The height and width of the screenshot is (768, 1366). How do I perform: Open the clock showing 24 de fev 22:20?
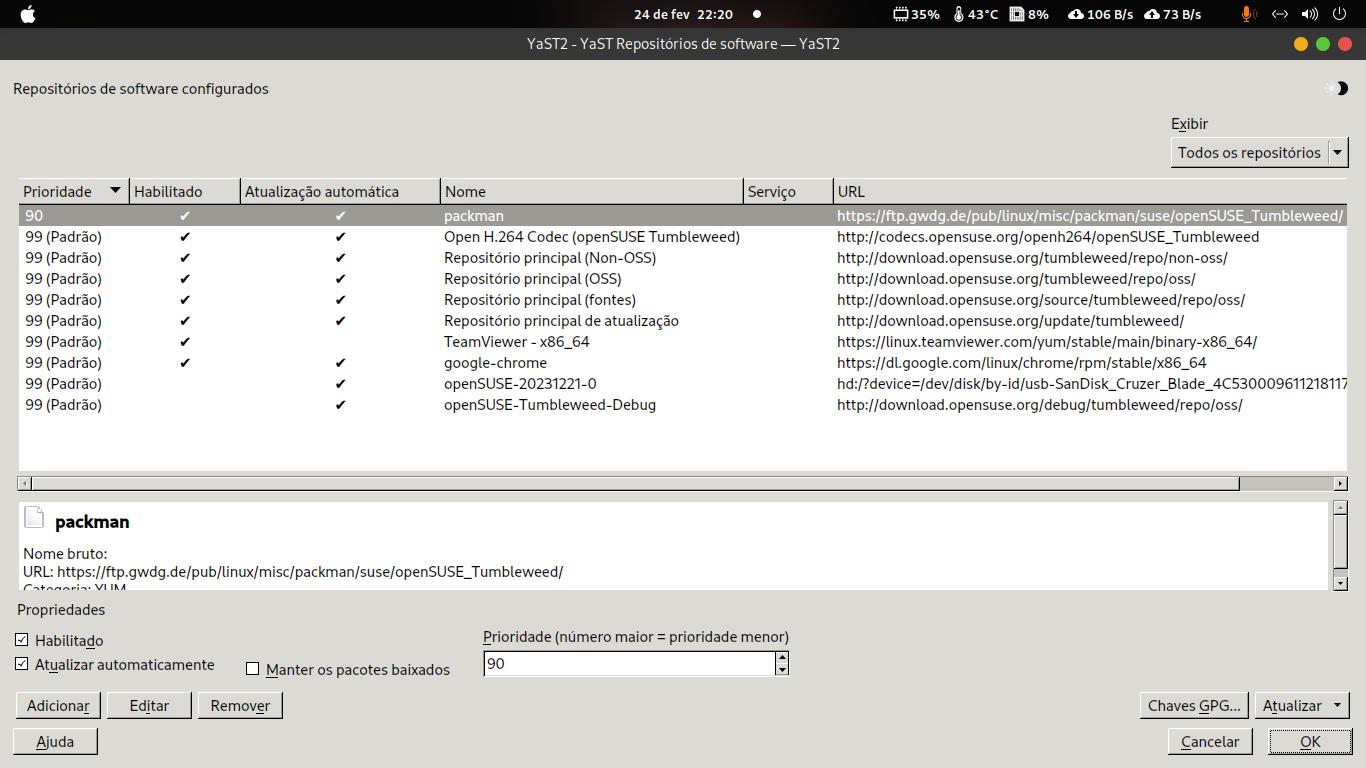(x=683, y=14)
